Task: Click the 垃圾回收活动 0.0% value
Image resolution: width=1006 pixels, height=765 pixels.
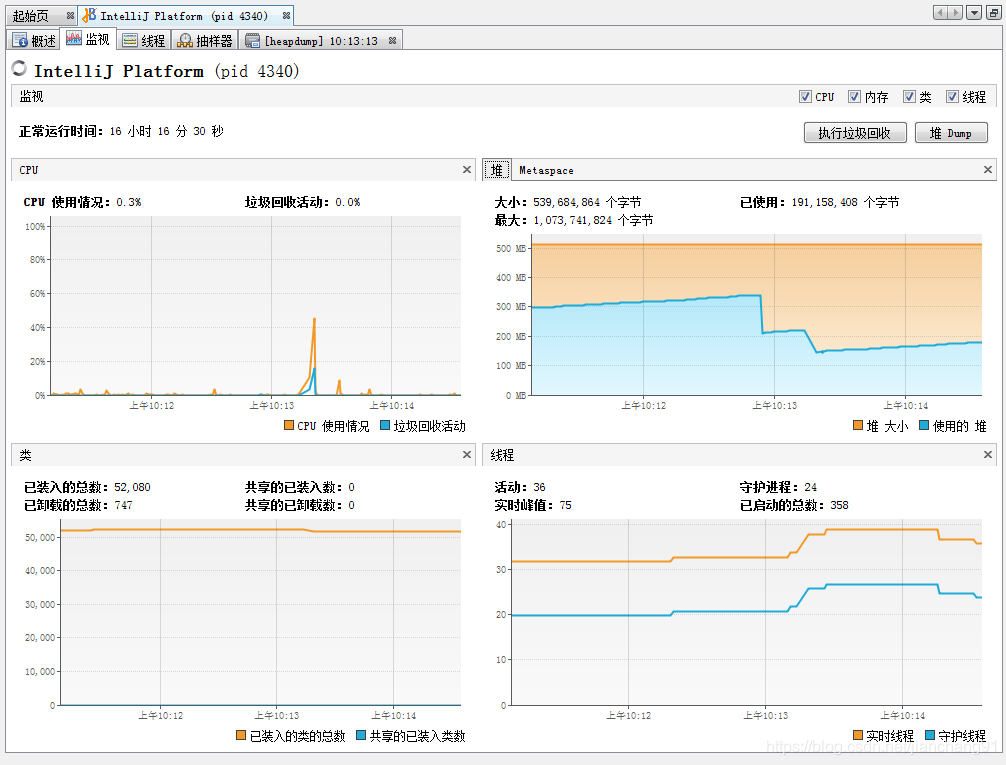Action: pos(348,202)
